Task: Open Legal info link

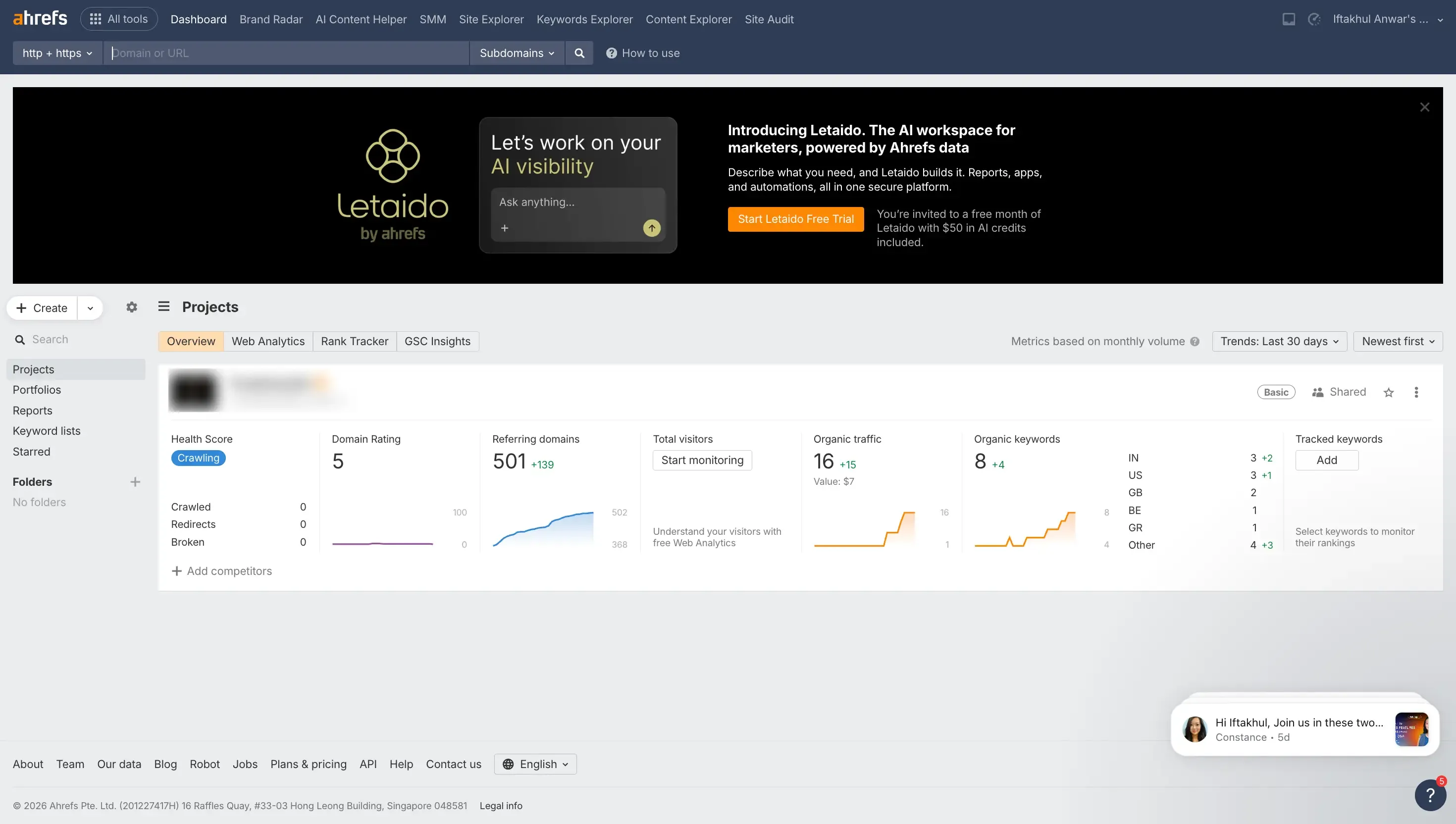Action: pos(501,805)
